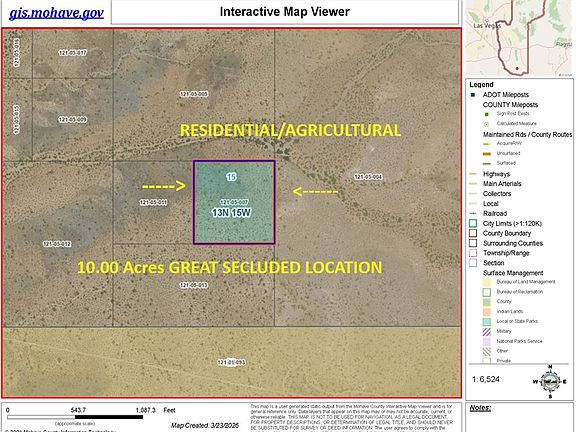Select the Sign Post Exists green marker
The image size is (576, 432).
pyautogui.click(x=487, y=114)
